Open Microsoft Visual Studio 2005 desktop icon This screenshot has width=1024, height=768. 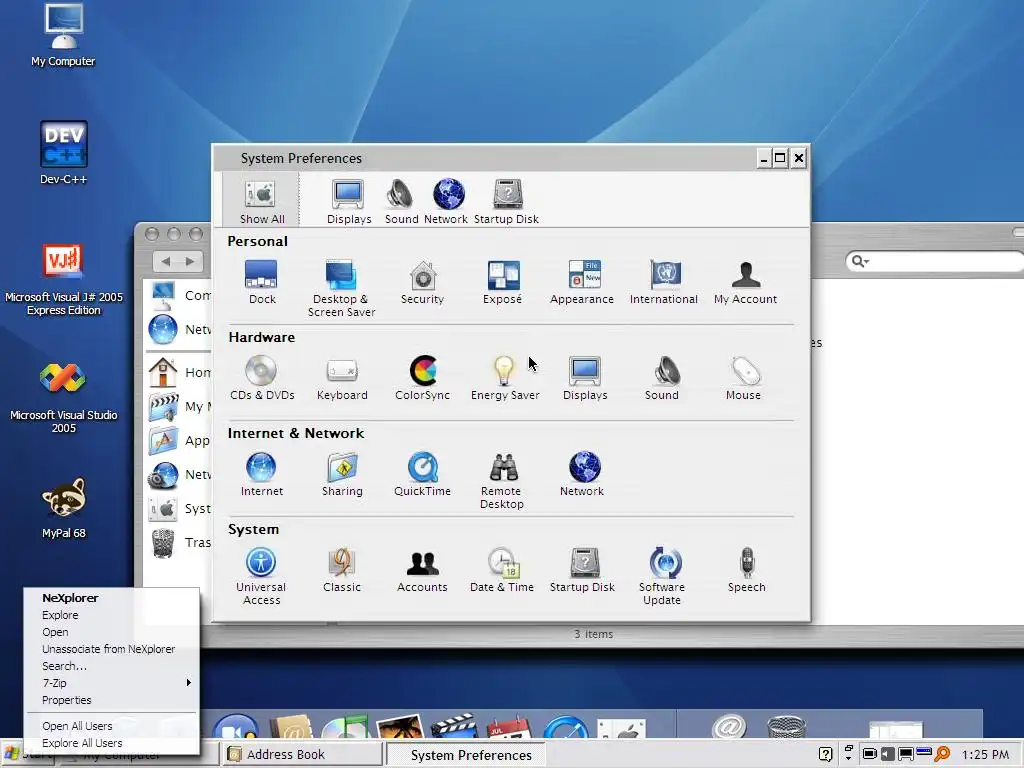click(x=63, y=398)
